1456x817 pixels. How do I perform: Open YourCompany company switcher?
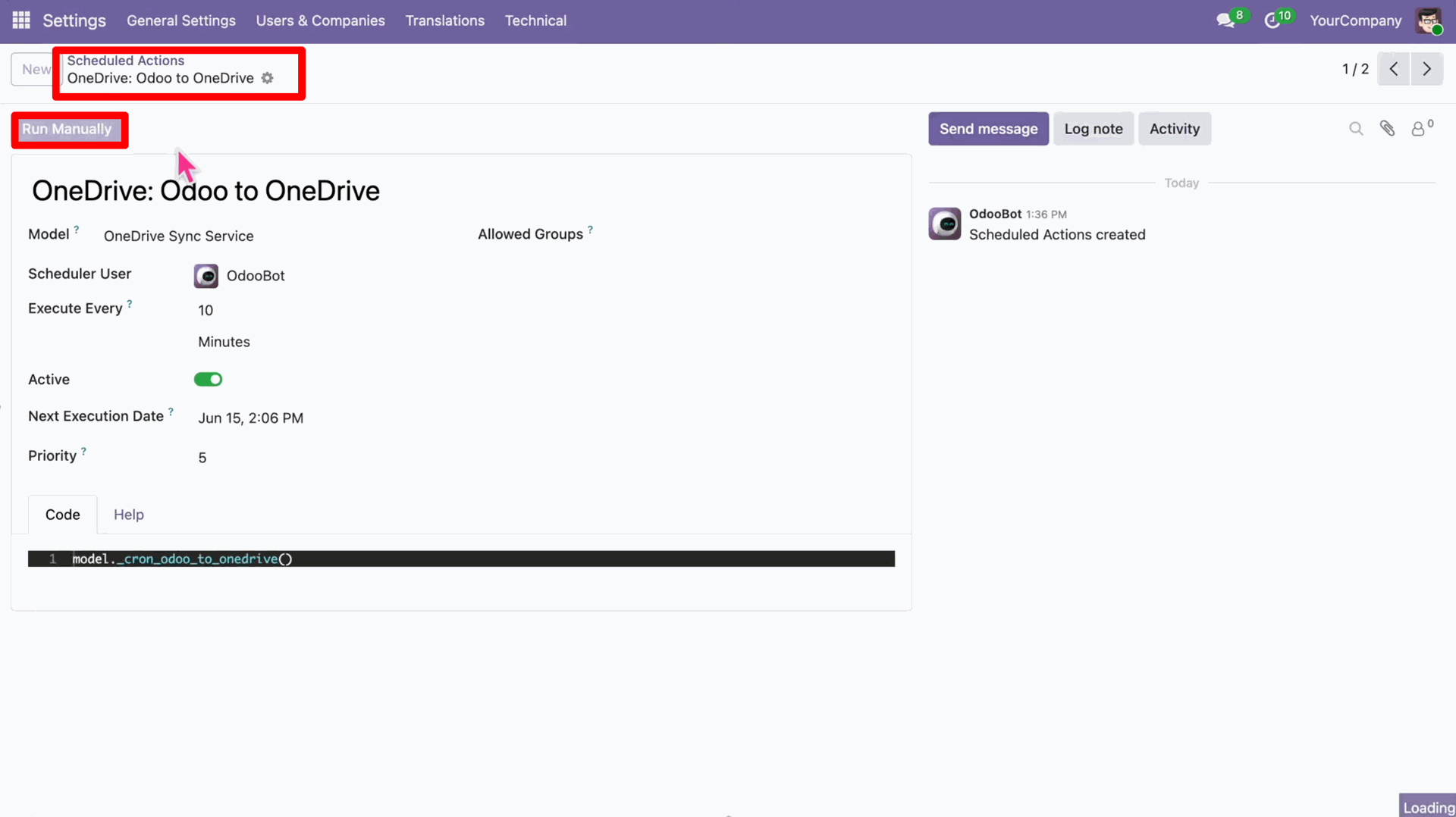pos(1355,20)
